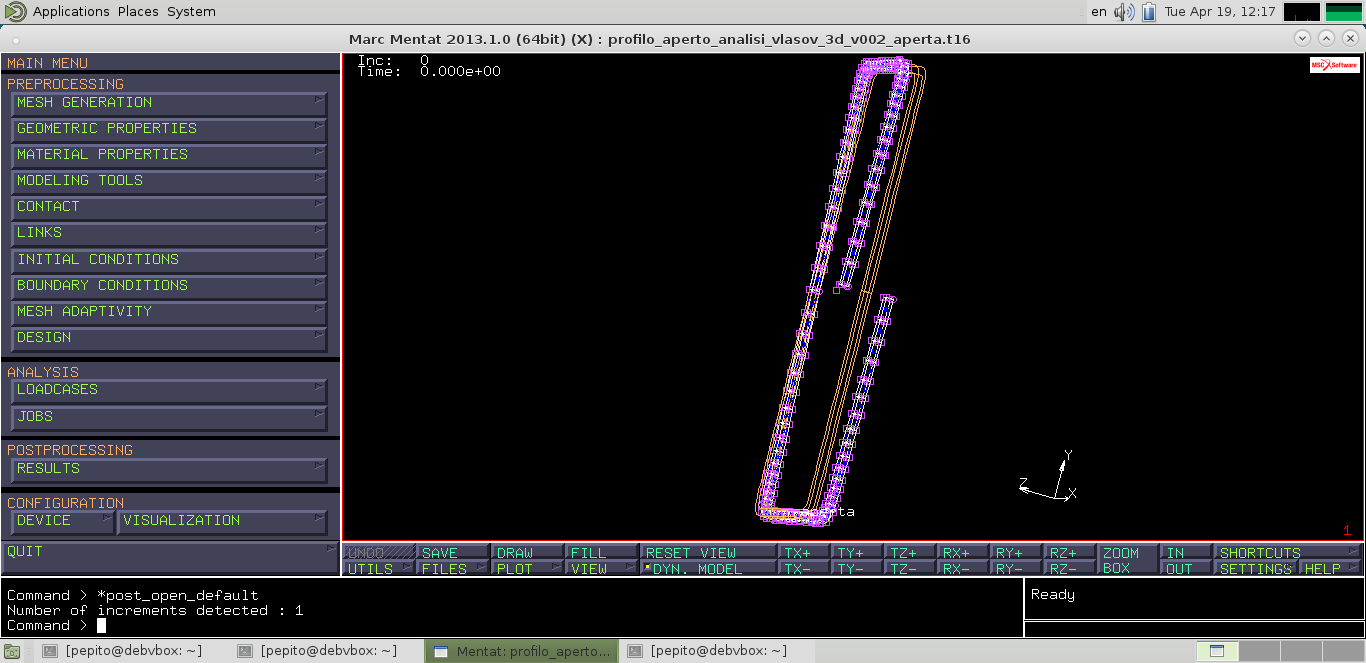Click the MSC Software logo
1366x663 pixels.
pyautogui.click(x=1335, y=65)
